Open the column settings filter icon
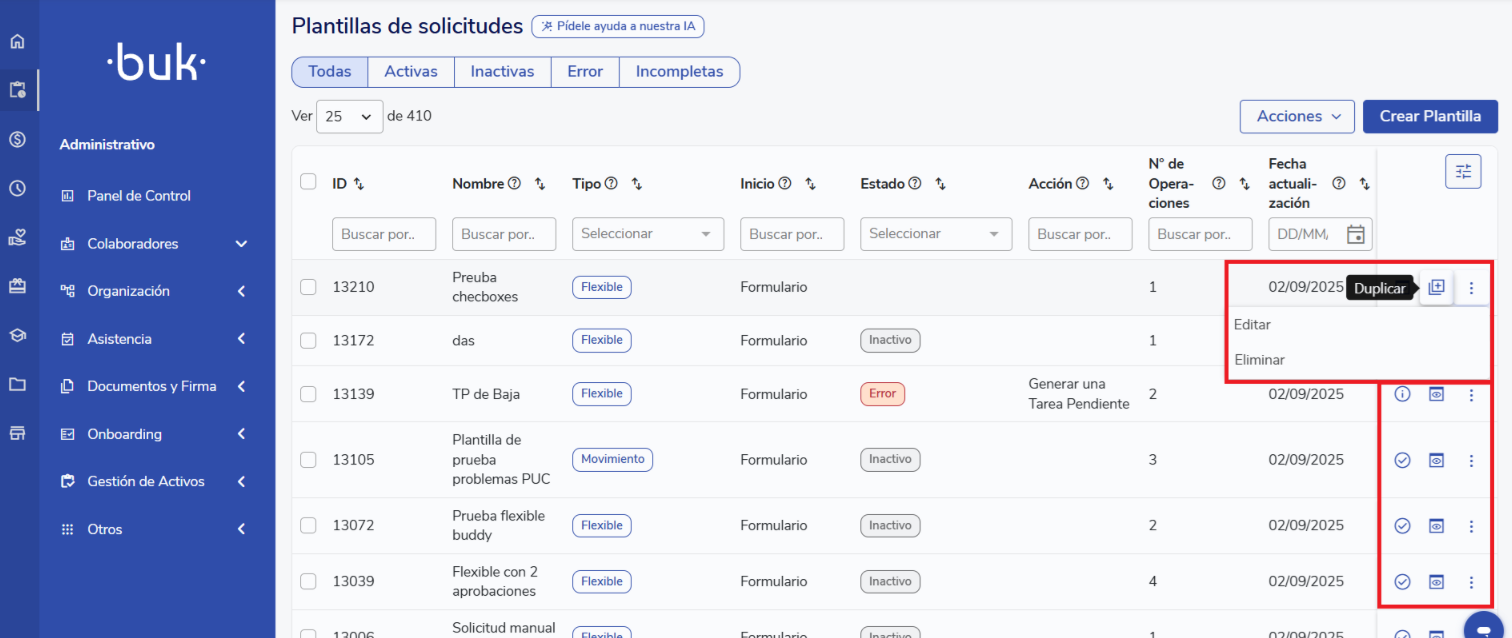Viewport: 1512px width, 638px height. 1463,171
